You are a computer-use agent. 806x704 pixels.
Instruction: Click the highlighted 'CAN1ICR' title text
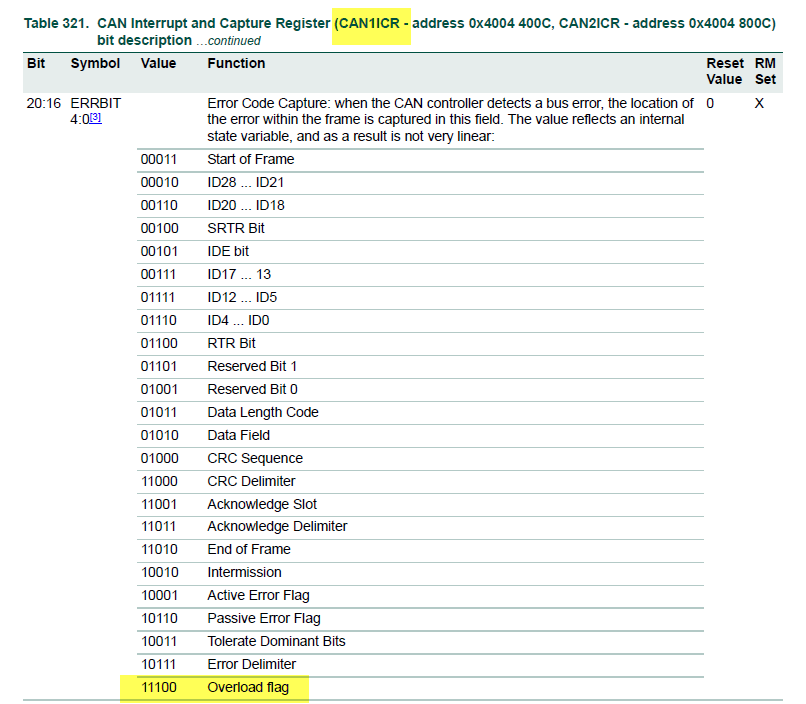coord(368,24)
